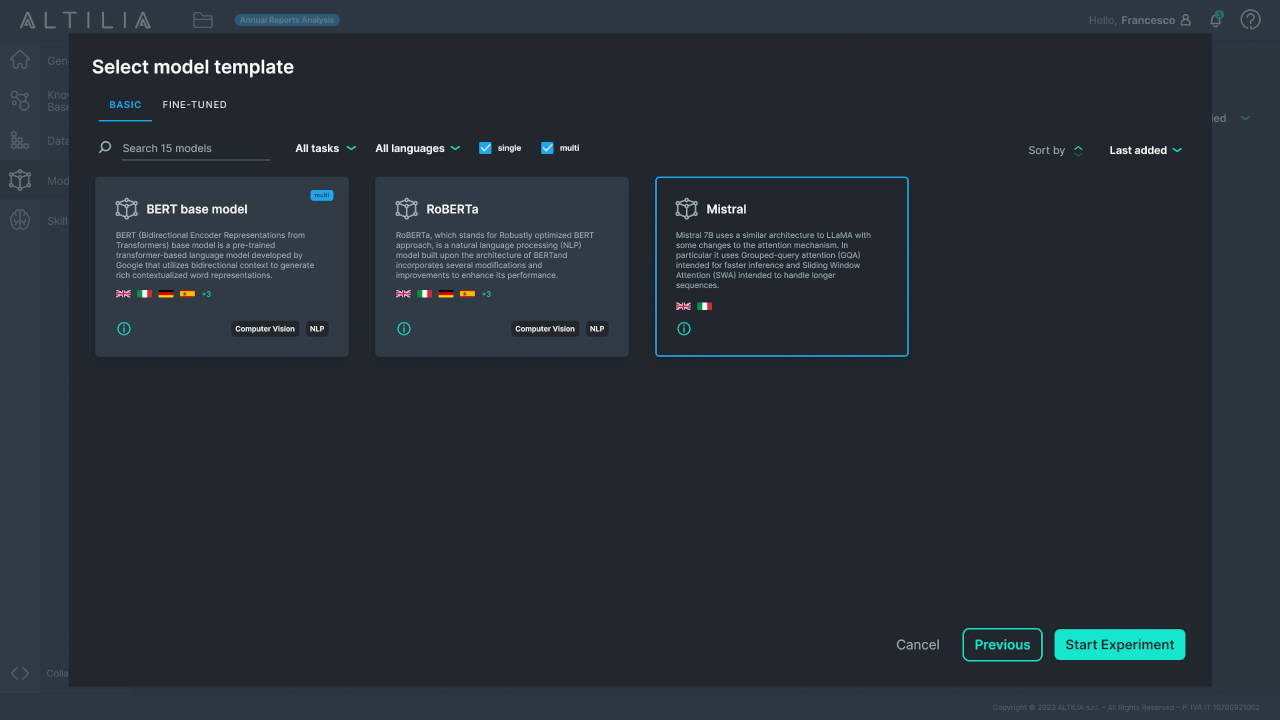The width and height of the screenshot is (1280, 720).
Task: Open the help question mark icon
Action: [1250, 20]
